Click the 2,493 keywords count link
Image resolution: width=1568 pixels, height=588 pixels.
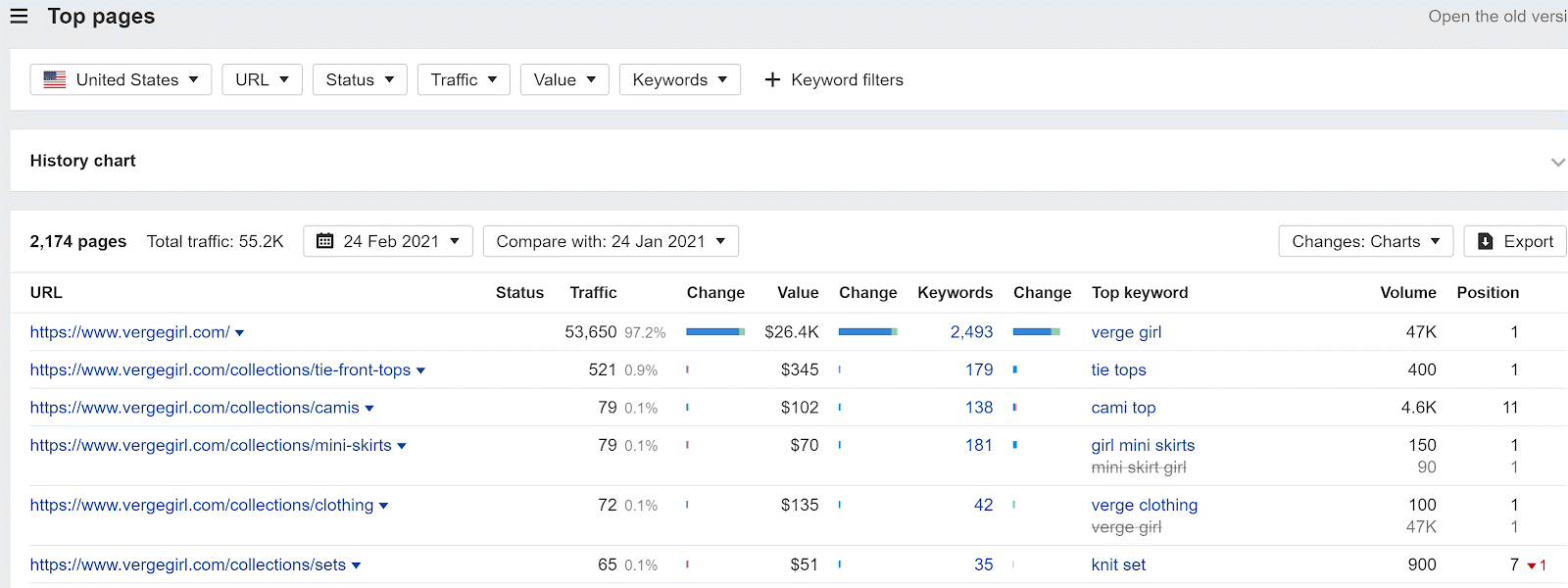(x=971, y=332)
